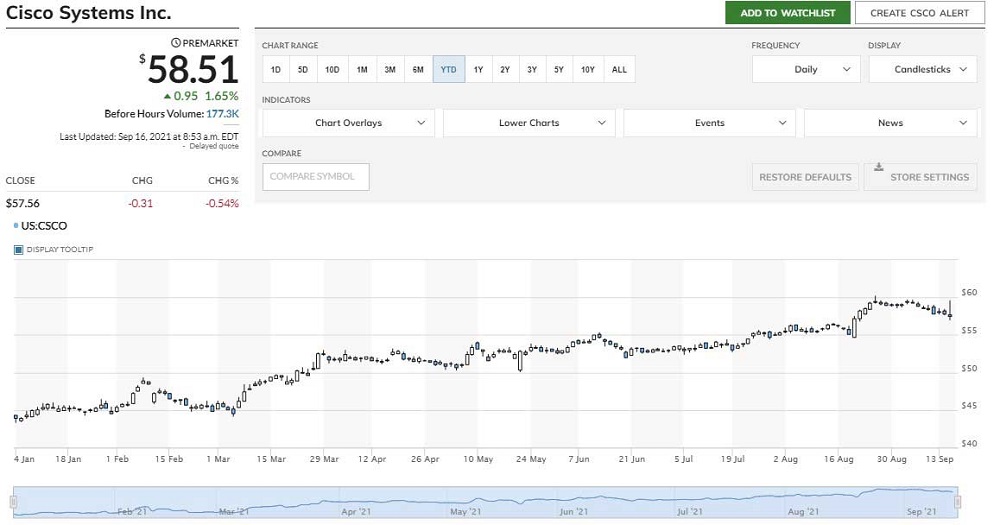
Task: Select the 3M chart range
Action: tap(390, 70)
